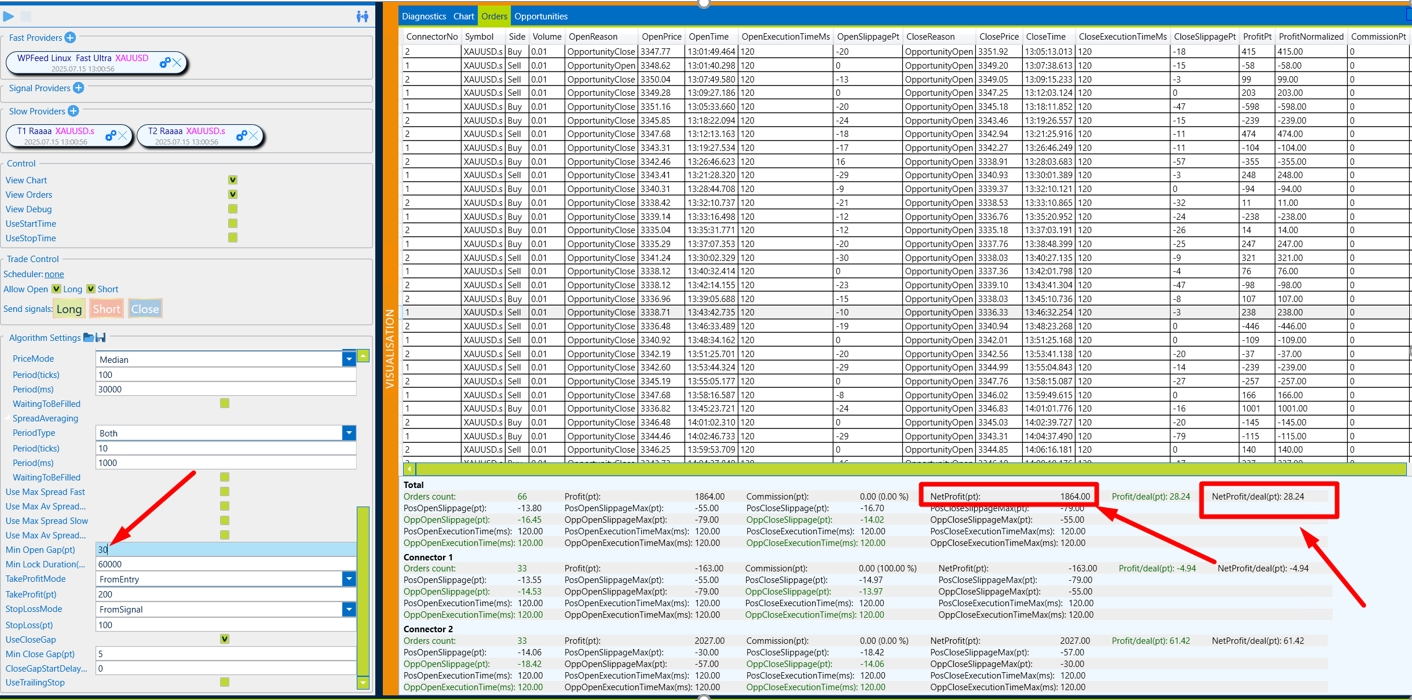The image size is (1412, 700).
Task: Switch to the Diagnostics tab
Action: click(x=424, y=16)
